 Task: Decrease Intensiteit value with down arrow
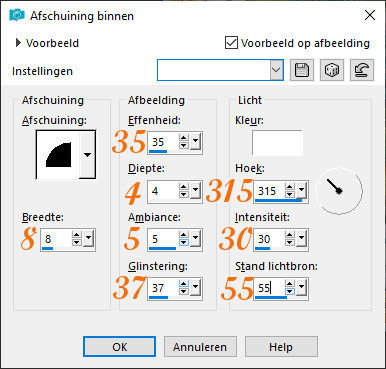tap(290, 243)
